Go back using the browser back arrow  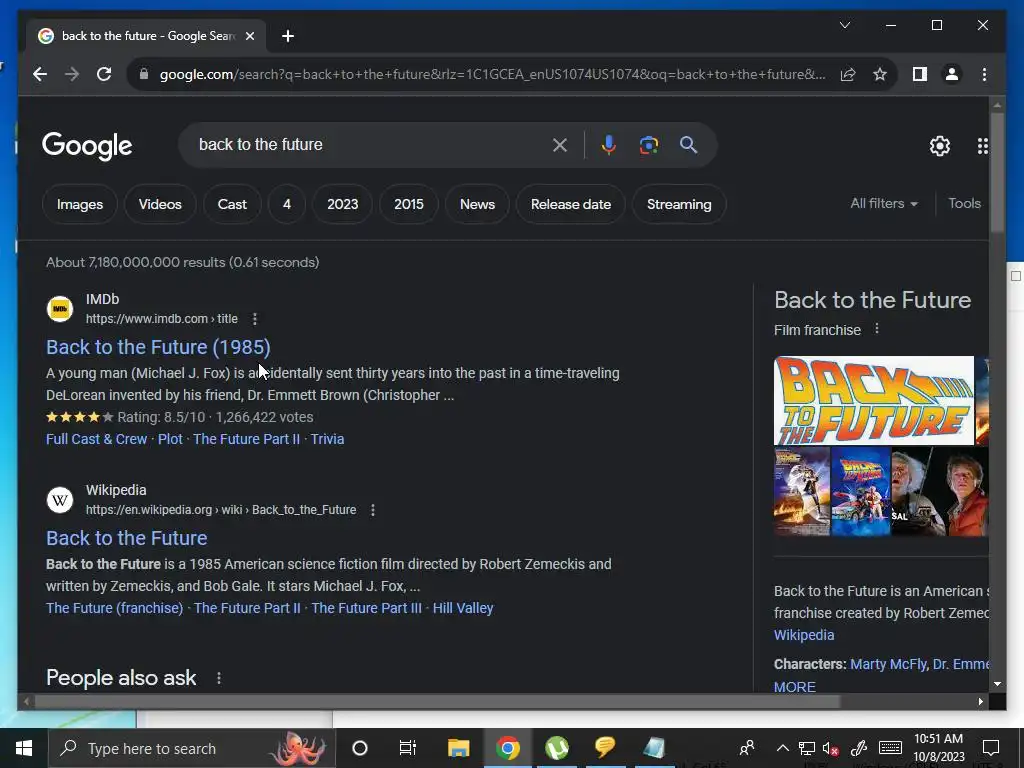40,74
